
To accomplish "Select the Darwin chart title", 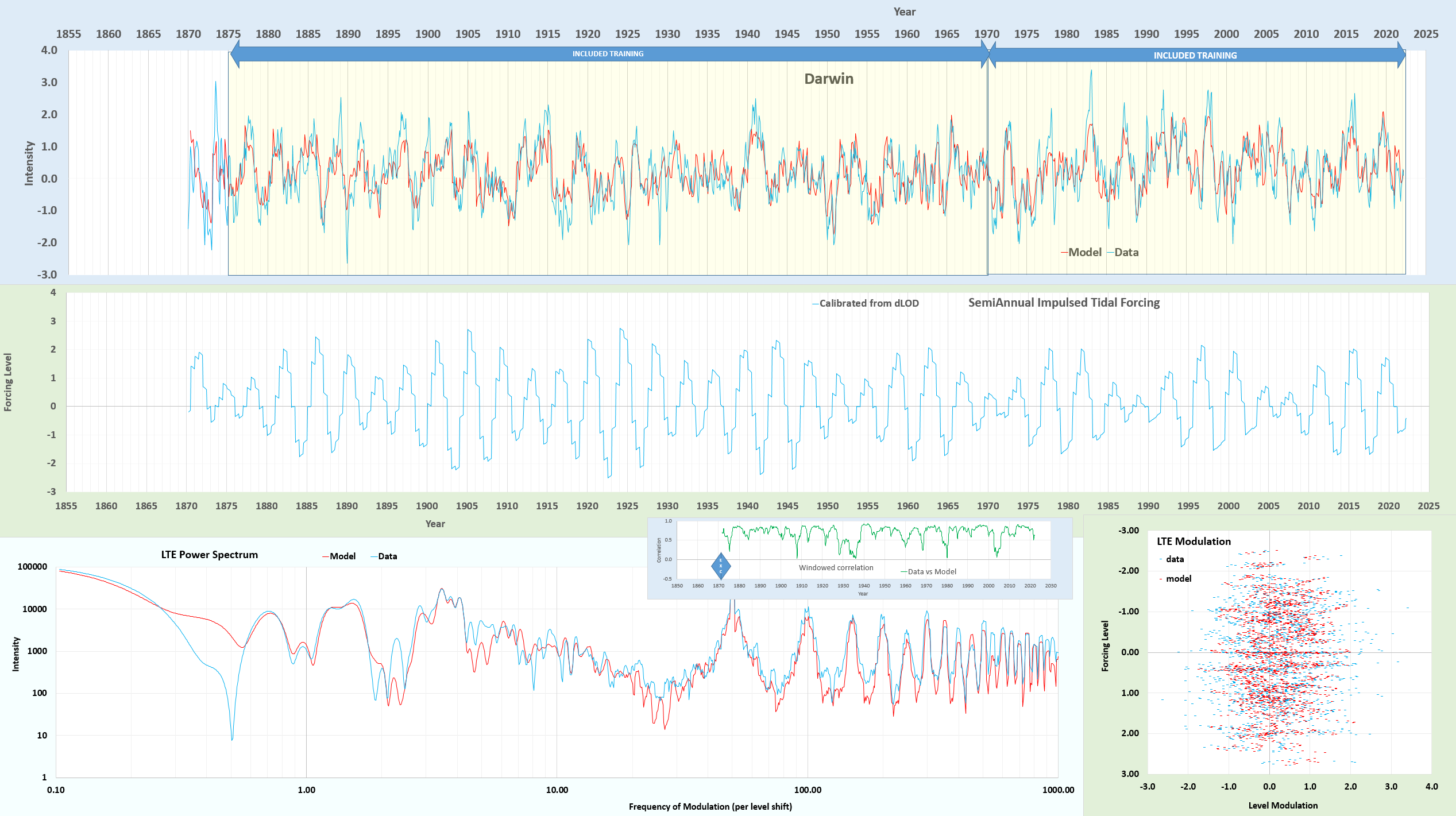I will 828,79.
